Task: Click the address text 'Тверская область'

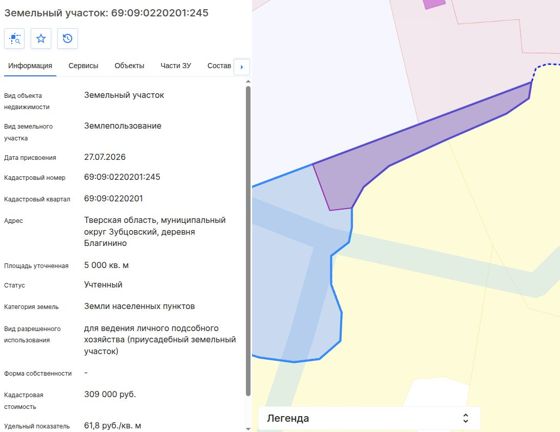Action: coord(120,220)
